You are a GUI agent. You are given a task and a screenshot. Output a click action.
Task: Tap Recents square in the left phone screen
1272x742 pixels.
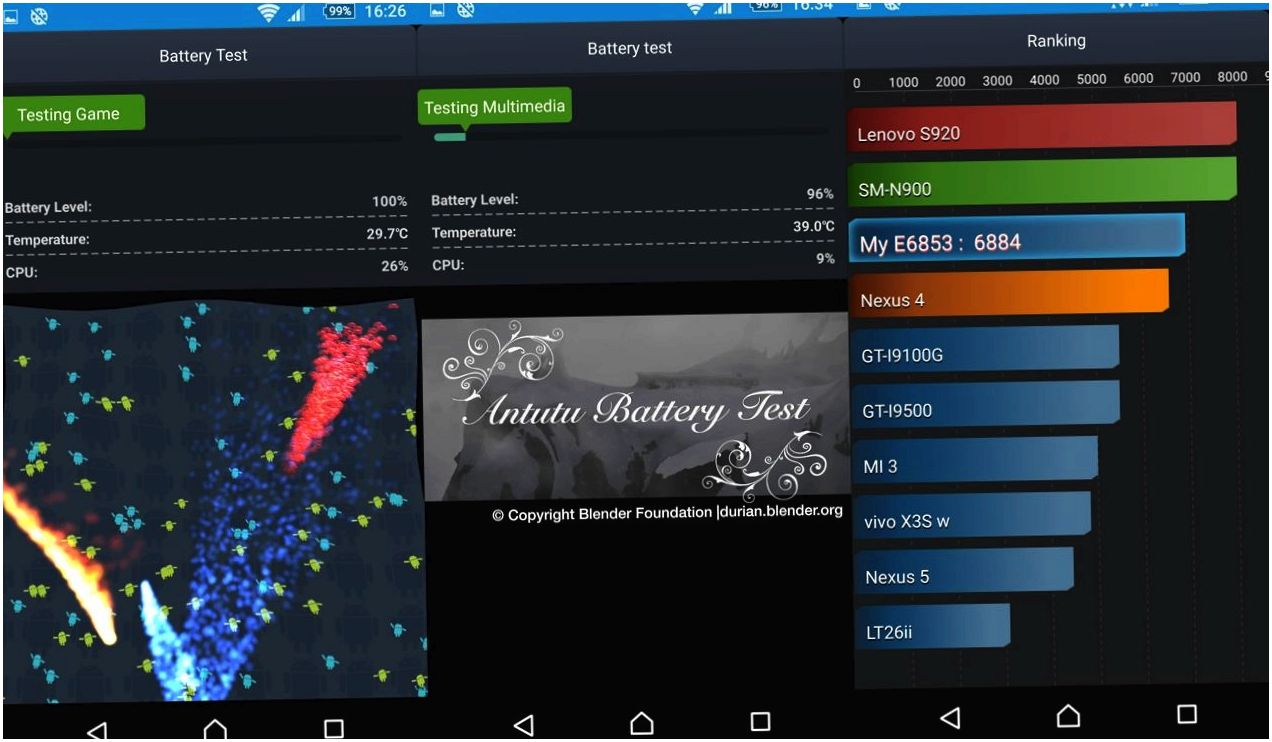click(x=334, y=729)
